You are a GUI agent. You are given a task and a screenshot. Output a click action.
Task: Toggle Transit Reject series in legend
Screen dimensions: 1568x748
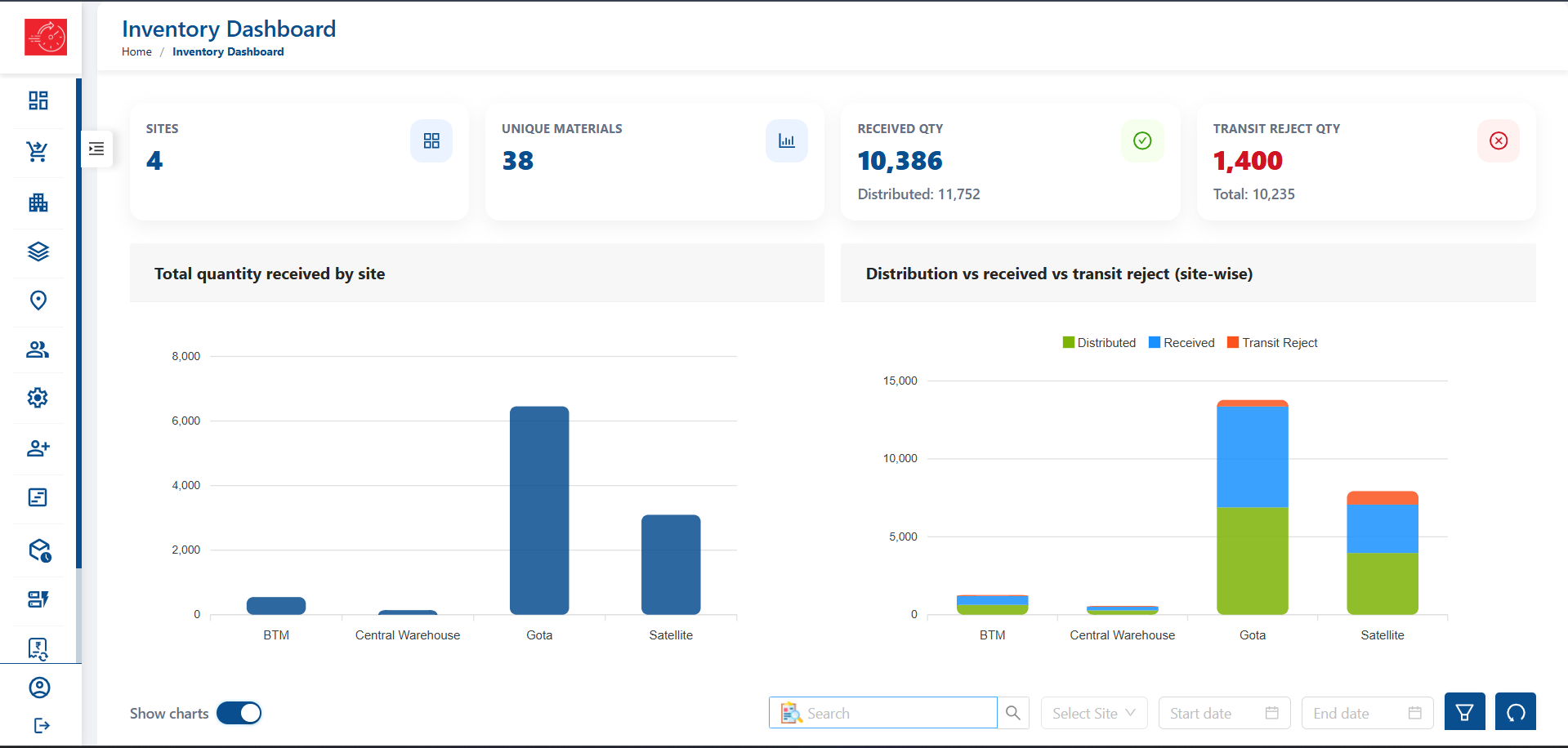(1272, 343)
